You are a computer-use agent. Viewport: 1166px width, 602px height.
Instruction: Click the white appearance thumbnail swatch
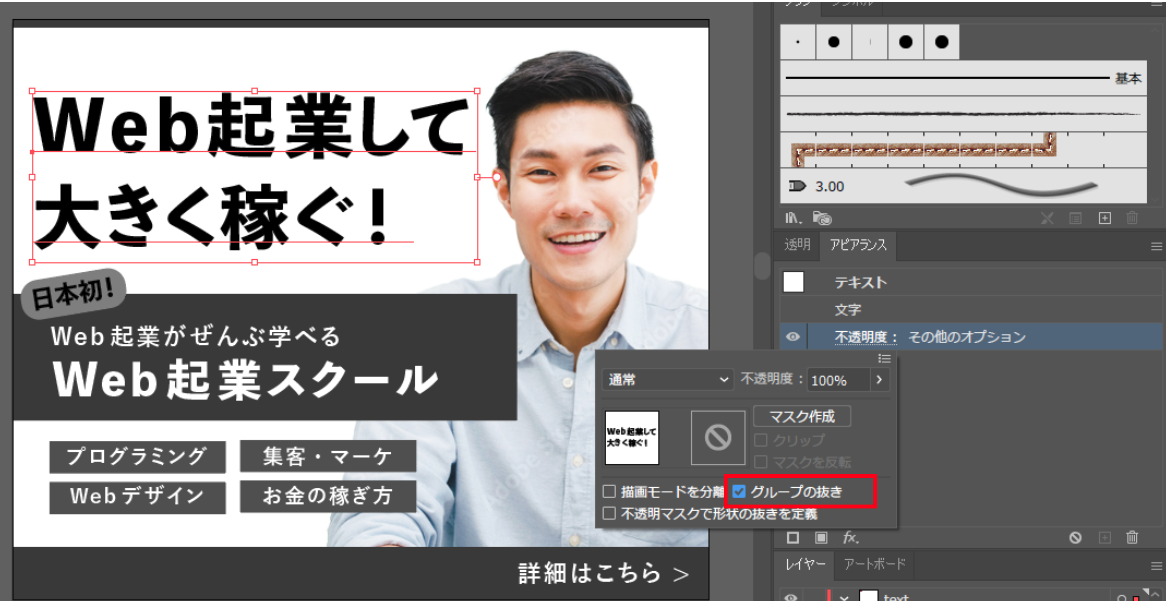(793, 282)
